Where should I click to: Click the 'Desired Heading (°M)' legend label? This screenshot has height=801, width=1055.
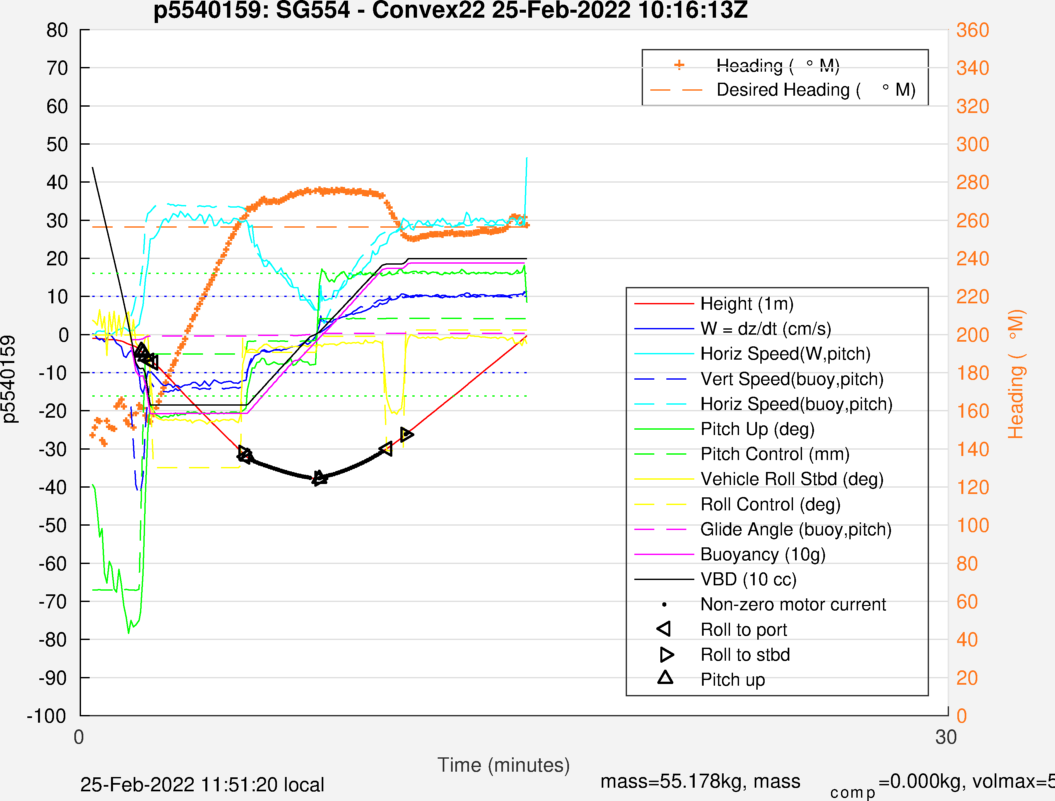(816, 90)
